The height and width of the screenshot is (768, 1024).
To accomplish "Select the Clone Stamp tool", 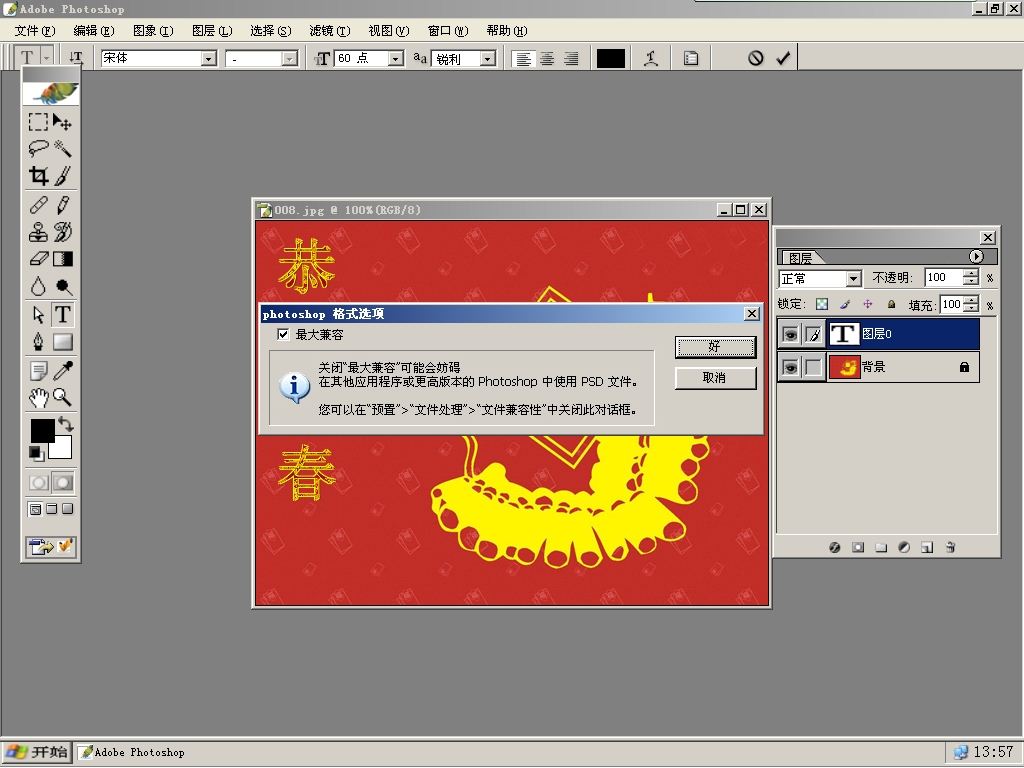I will [38, 232].
